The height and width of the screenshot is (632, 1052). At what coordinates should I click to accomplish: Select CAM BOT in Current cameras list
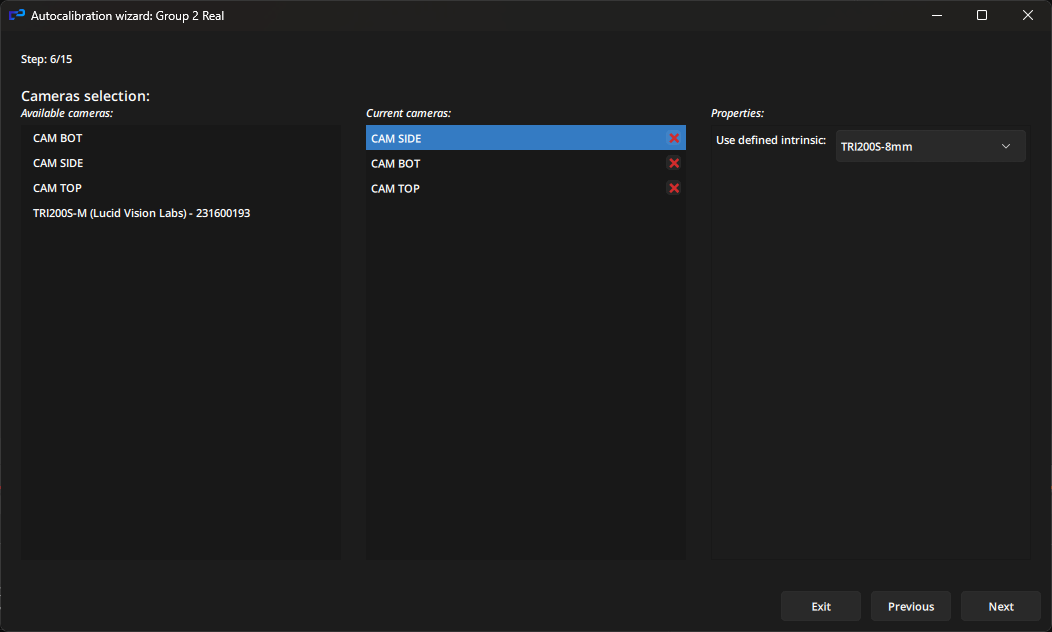(396, 163)
